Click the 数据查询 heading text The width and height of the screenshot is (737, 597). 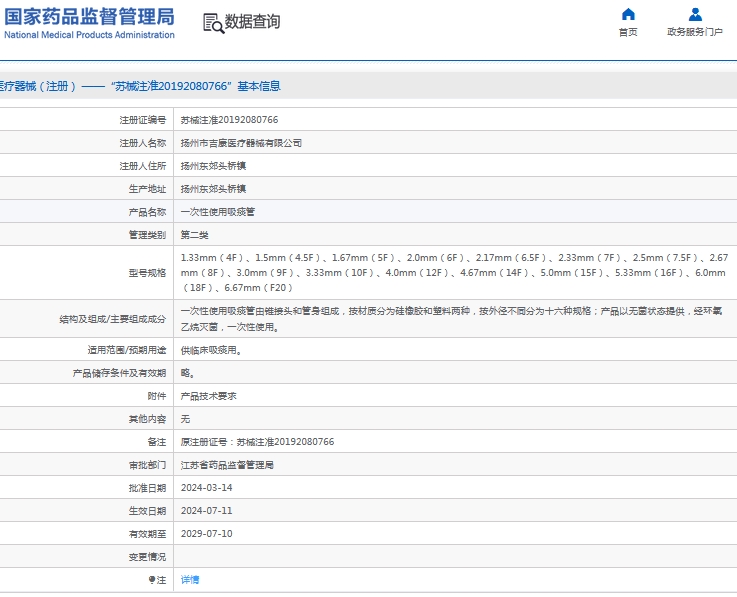click(252, 22)
